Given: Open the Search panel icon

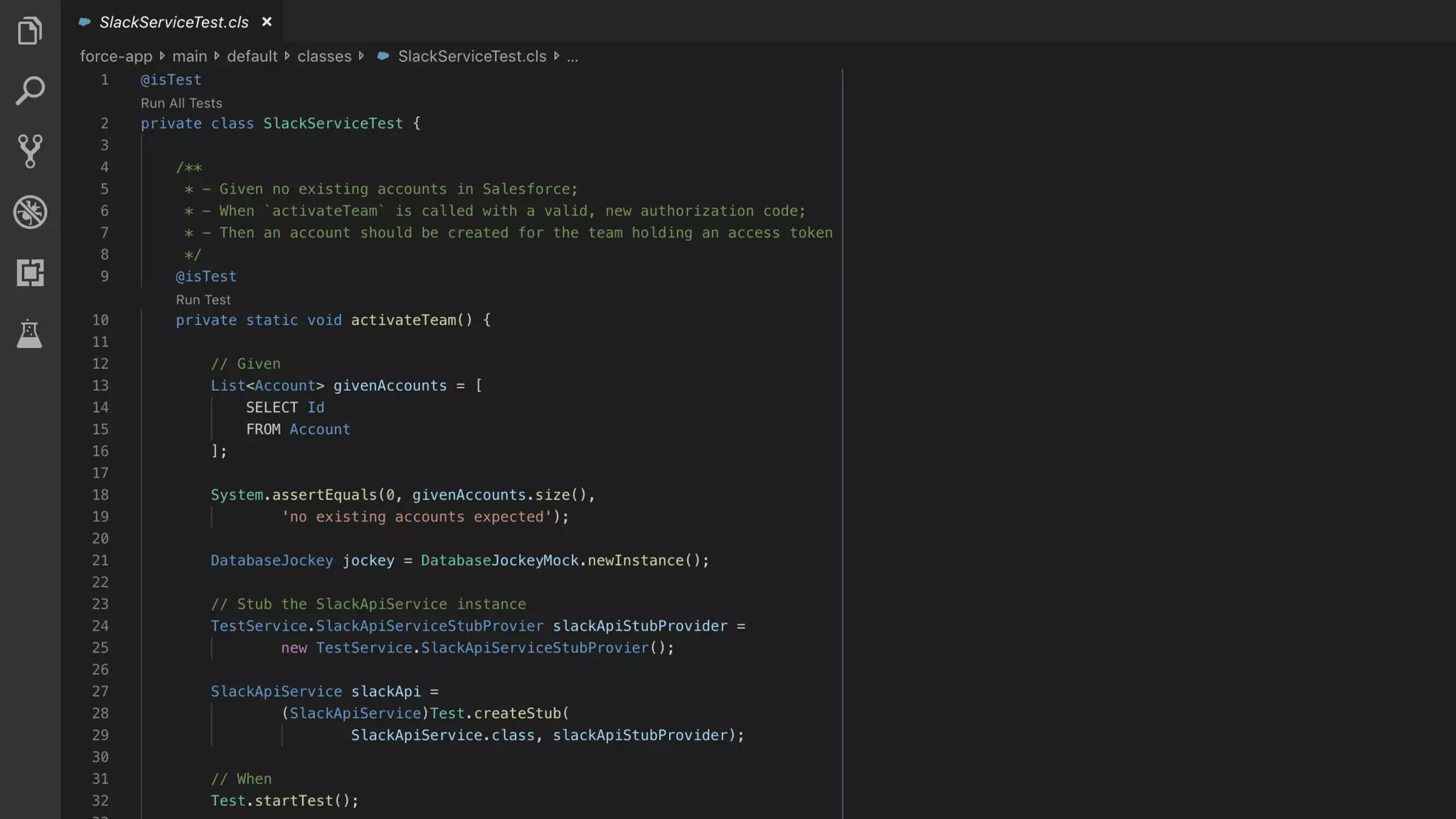Looking at the screenshot, I should click(x=30, y=91).
